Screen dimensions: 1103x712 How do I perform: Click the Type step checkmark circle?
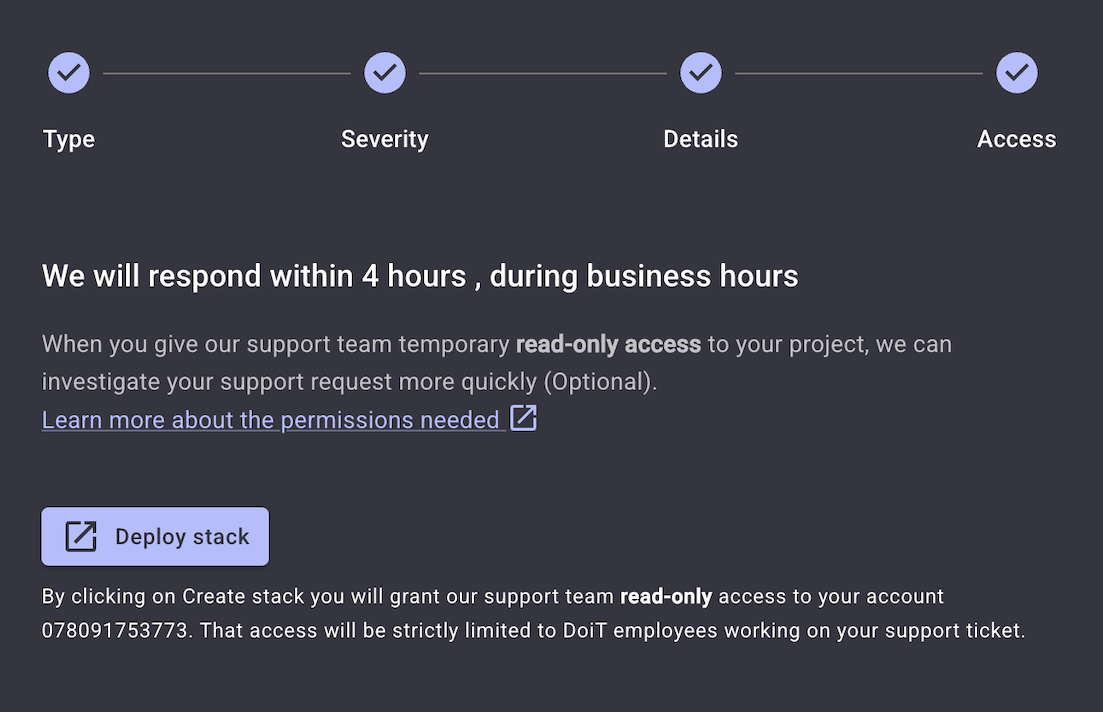[69, 73]
